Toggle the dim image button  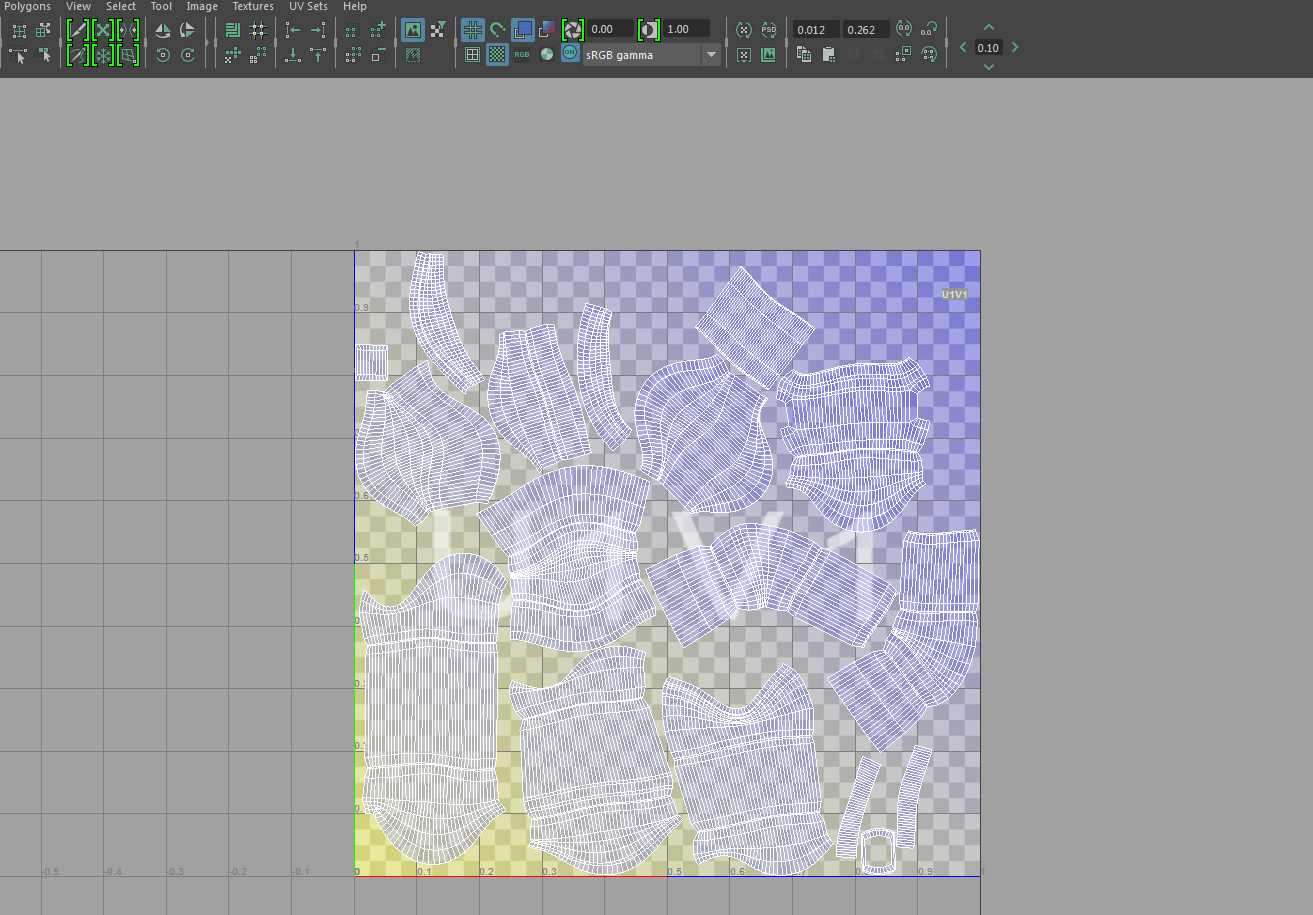click(412, 55)
